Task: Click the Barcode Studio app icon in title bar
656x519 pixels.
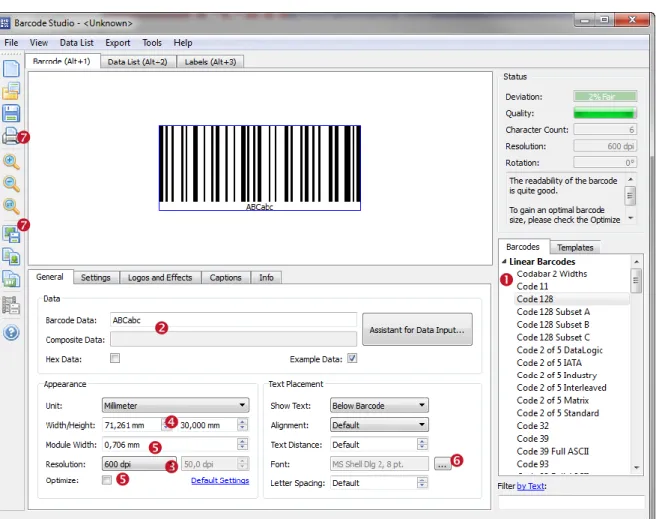Action: pos(5,23)
